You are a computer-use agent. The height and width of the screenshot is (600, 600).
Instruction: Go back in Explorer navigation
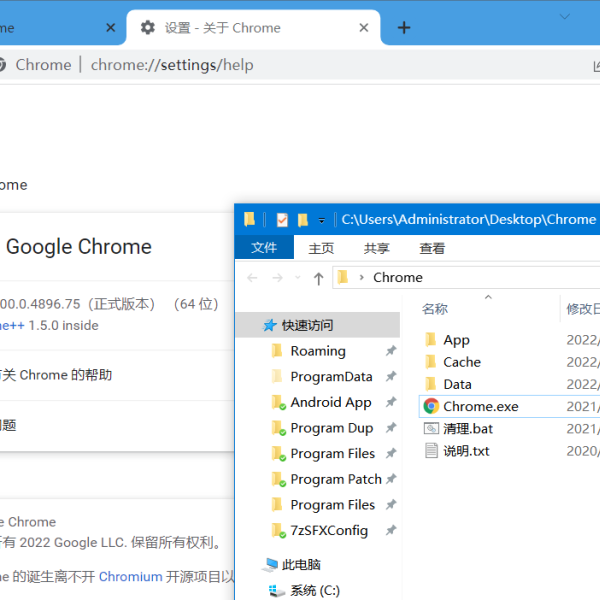click(x=252, y=277)
